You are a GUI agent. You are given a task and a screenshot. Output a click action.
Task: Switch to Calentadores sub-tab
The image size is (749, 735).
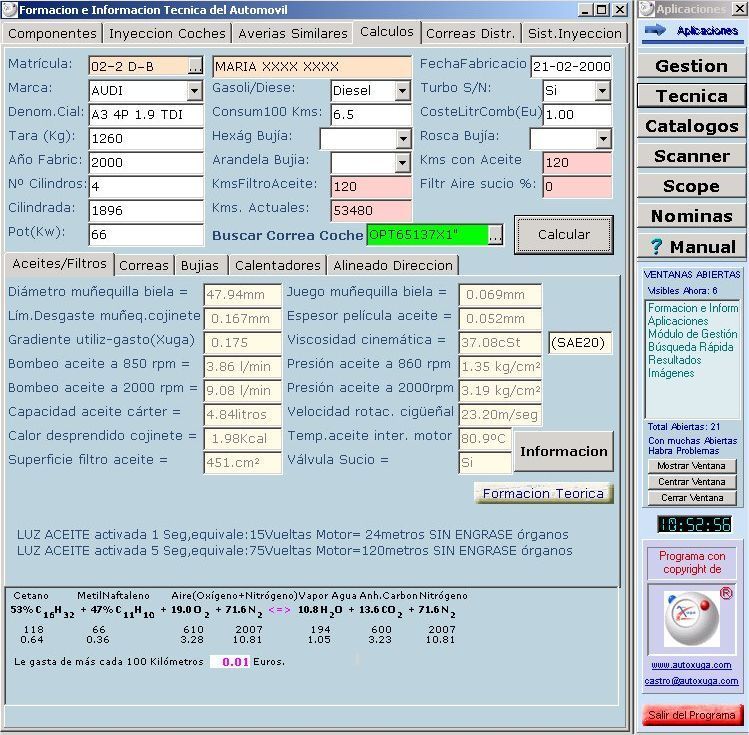click(278, 266)
